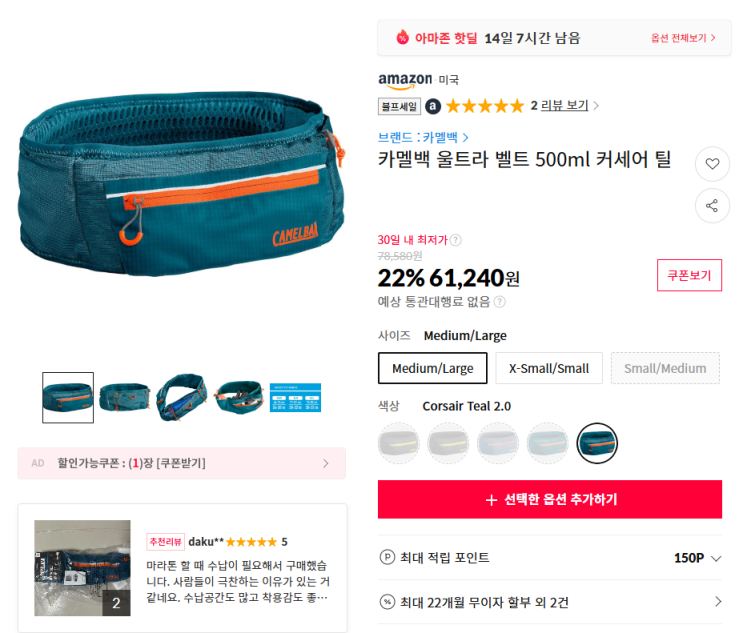Open the 할인가능쿠폰 banner chevron
Image resolution: width=743 pixels, height=633 pixels.
click(326, 463)
